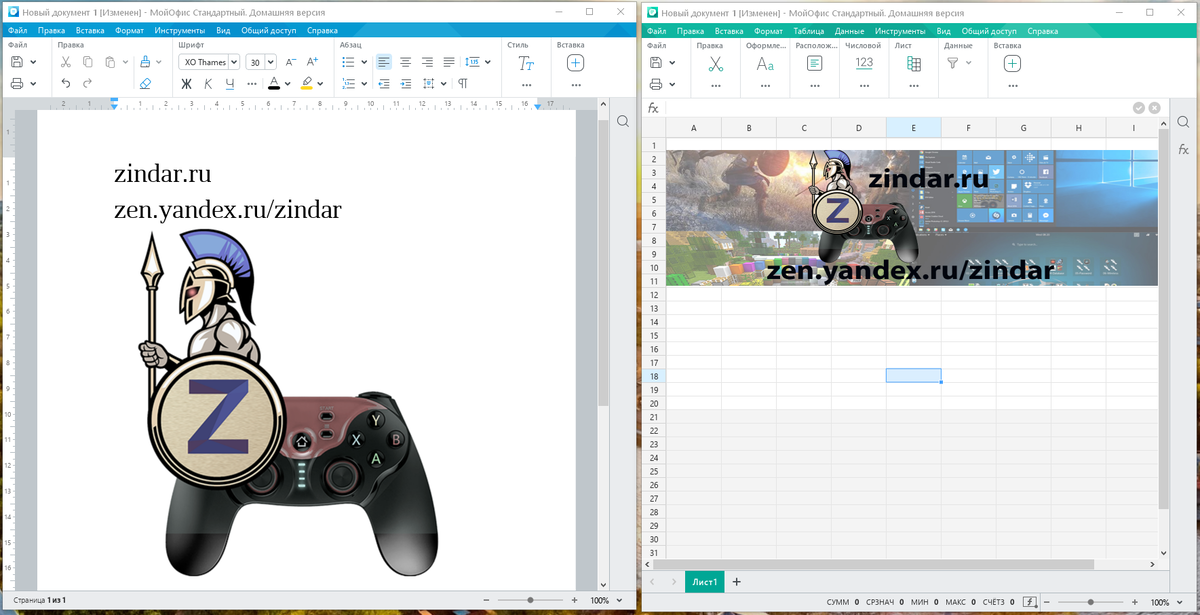The image size is (1200, 615).
Task: Expand line spacing dropdown arrow
Action: click(x=488, y=62)
